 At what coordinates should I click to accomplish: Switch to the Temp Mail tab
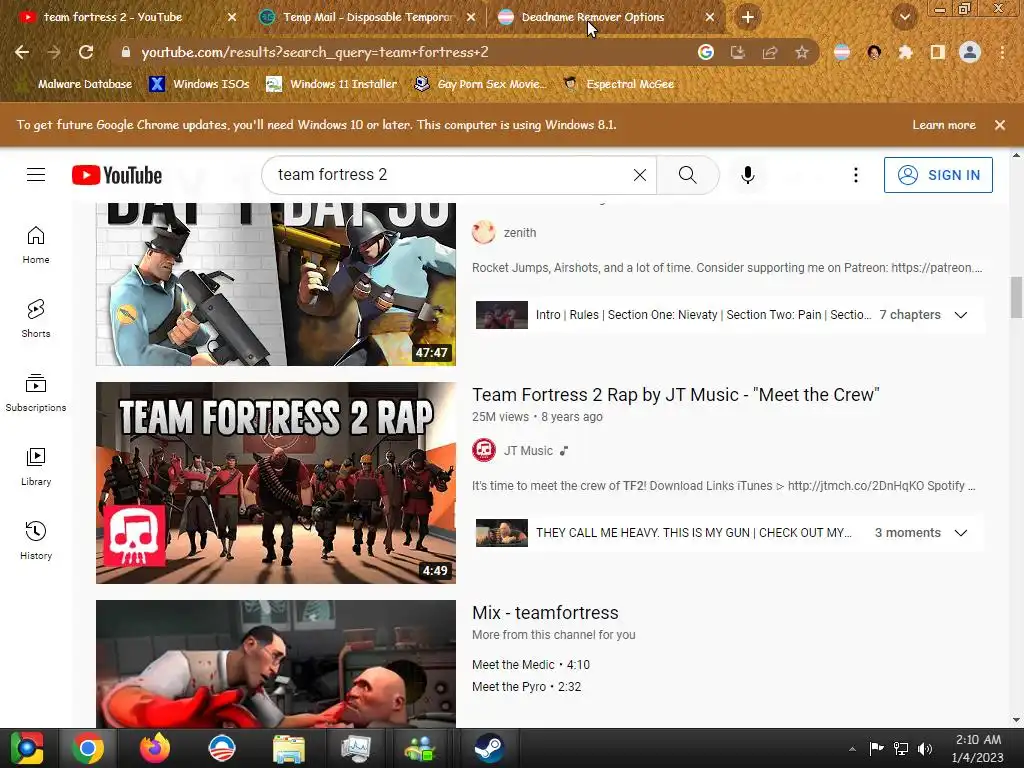pos(369,17)
